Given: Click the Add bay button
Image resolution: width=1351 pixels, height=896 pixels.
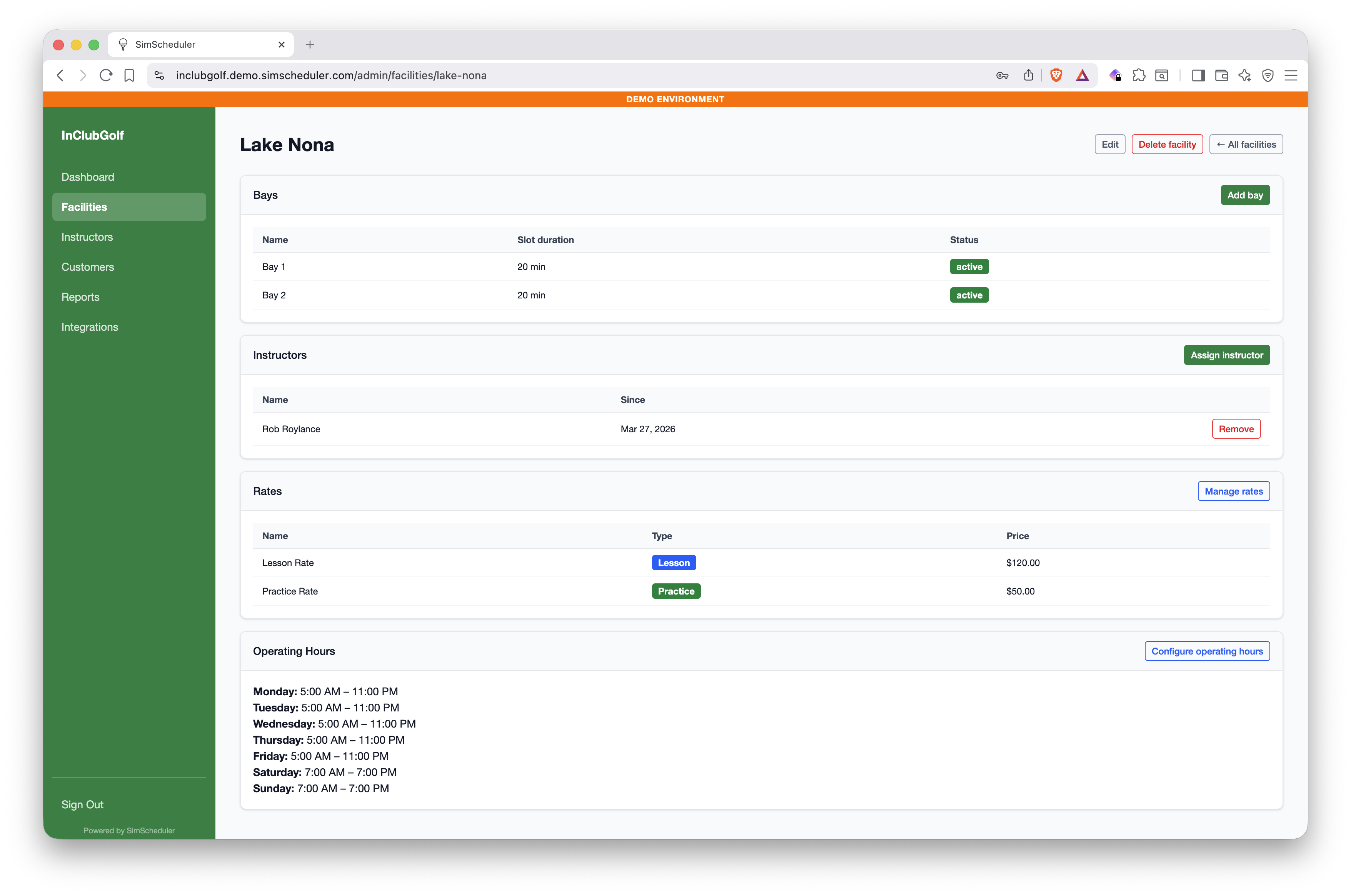Looking at the screenshot, I should [x=1245, y=195].
